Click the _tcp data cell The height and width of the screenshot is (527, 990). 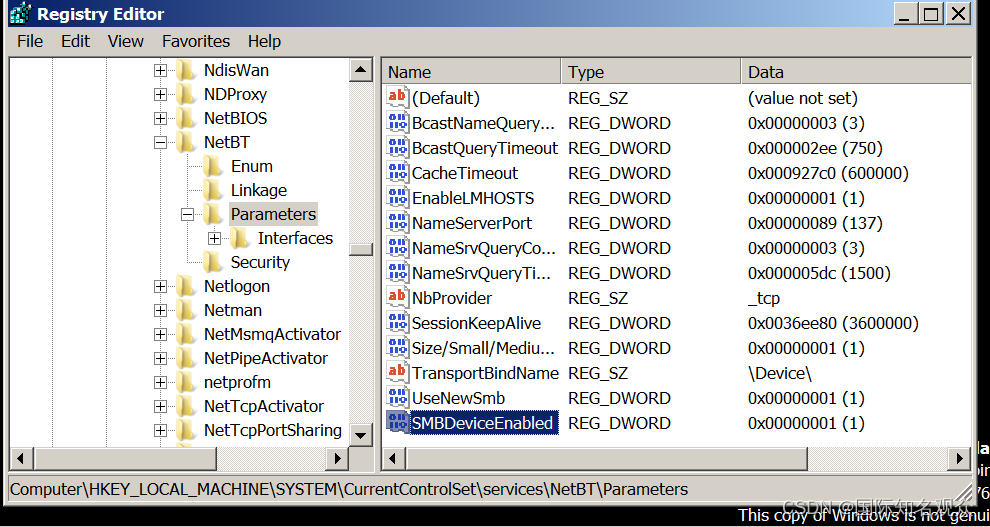click(x=763, y=298)
